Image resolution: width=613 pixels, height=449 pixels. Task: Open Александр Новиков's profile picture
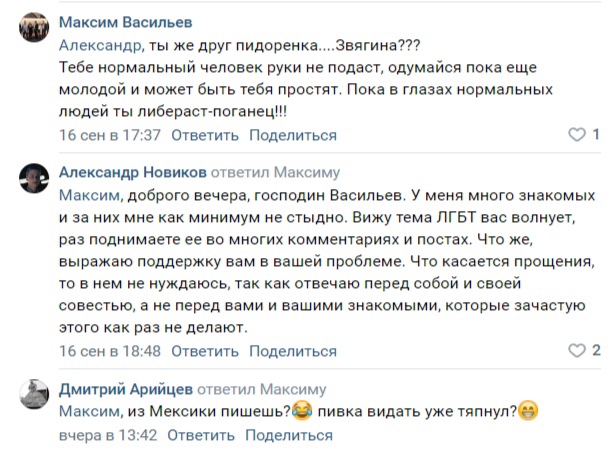pyautogui.click(x=34, y=180)
